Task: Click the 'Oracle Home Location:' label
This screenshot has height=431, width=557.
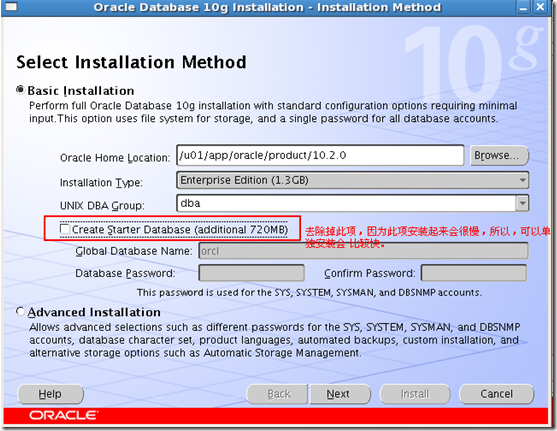Action: [x=115, y=157]
